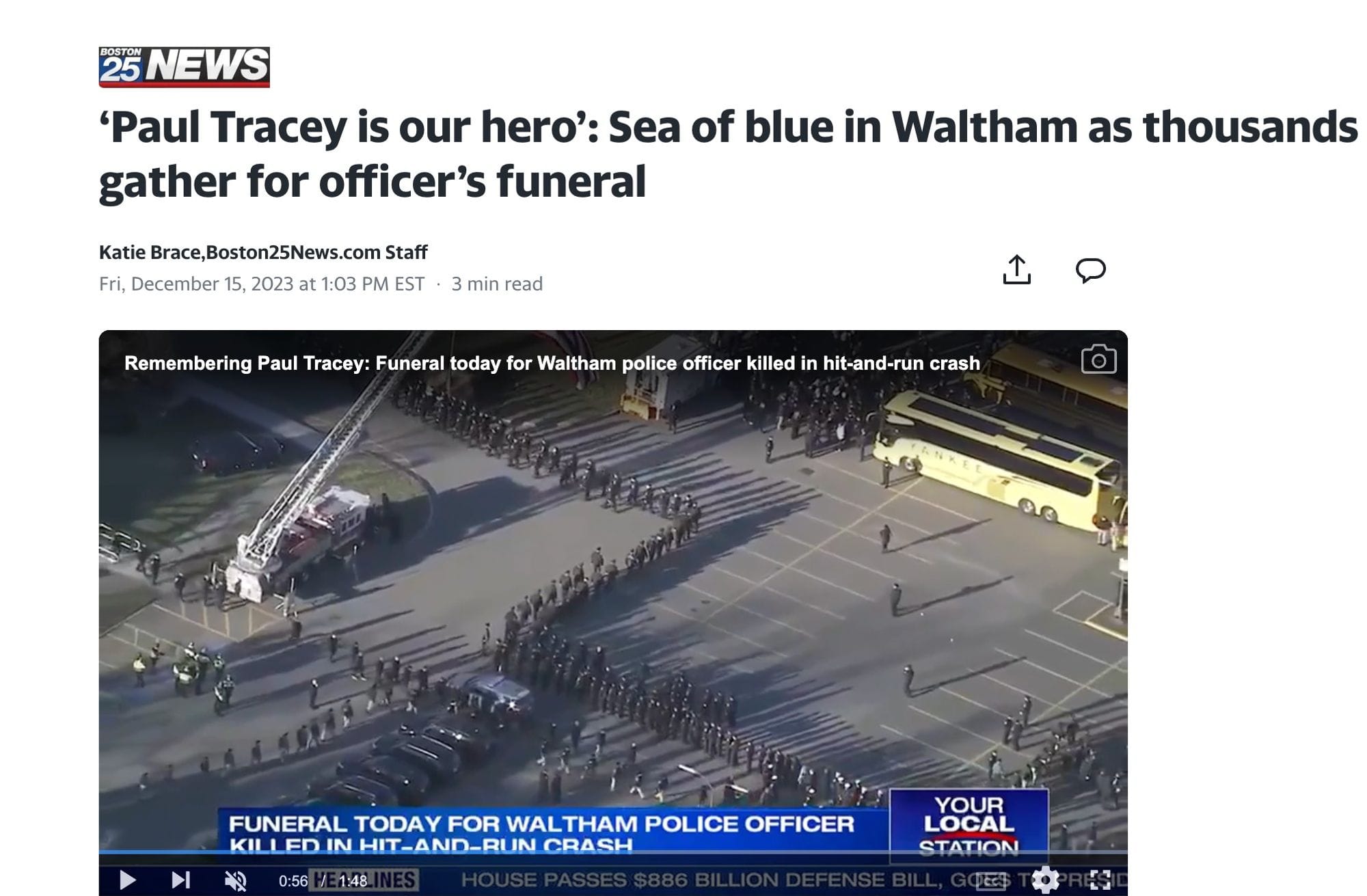The height and width of the screenshot is (896, 1367).
Task: Click the 'Remembering Paul Tracey' video title
Action: 552,363
